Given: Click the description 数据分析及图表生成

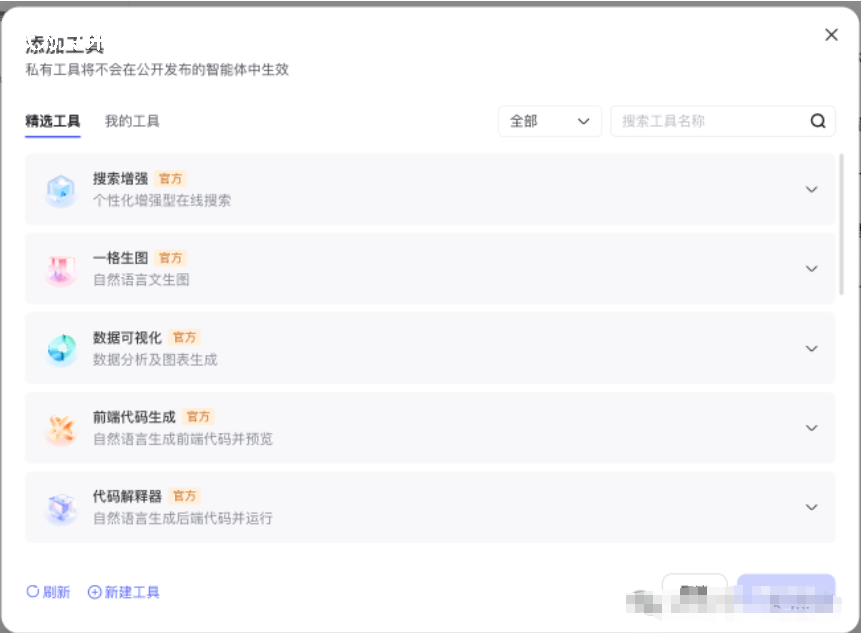Looking at the screenshot, I should tap(155, 360).
